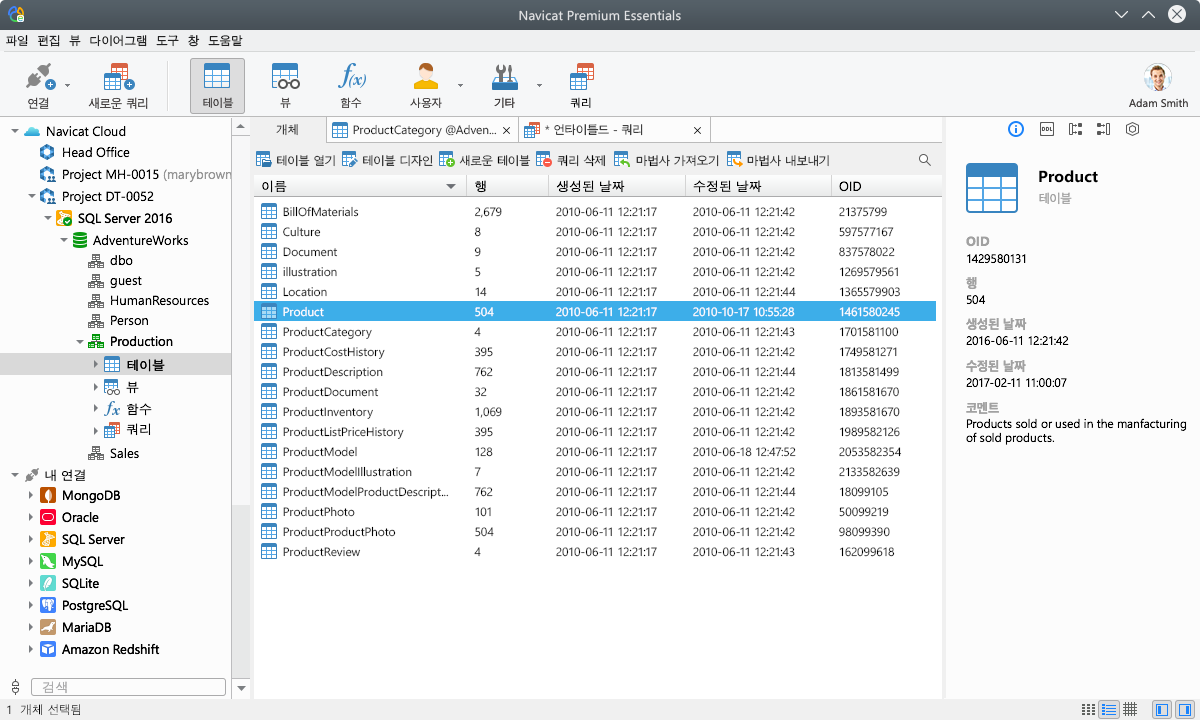Switch to ER diagram view in status bar
1200x720 pixels.
click(1130, 709)
